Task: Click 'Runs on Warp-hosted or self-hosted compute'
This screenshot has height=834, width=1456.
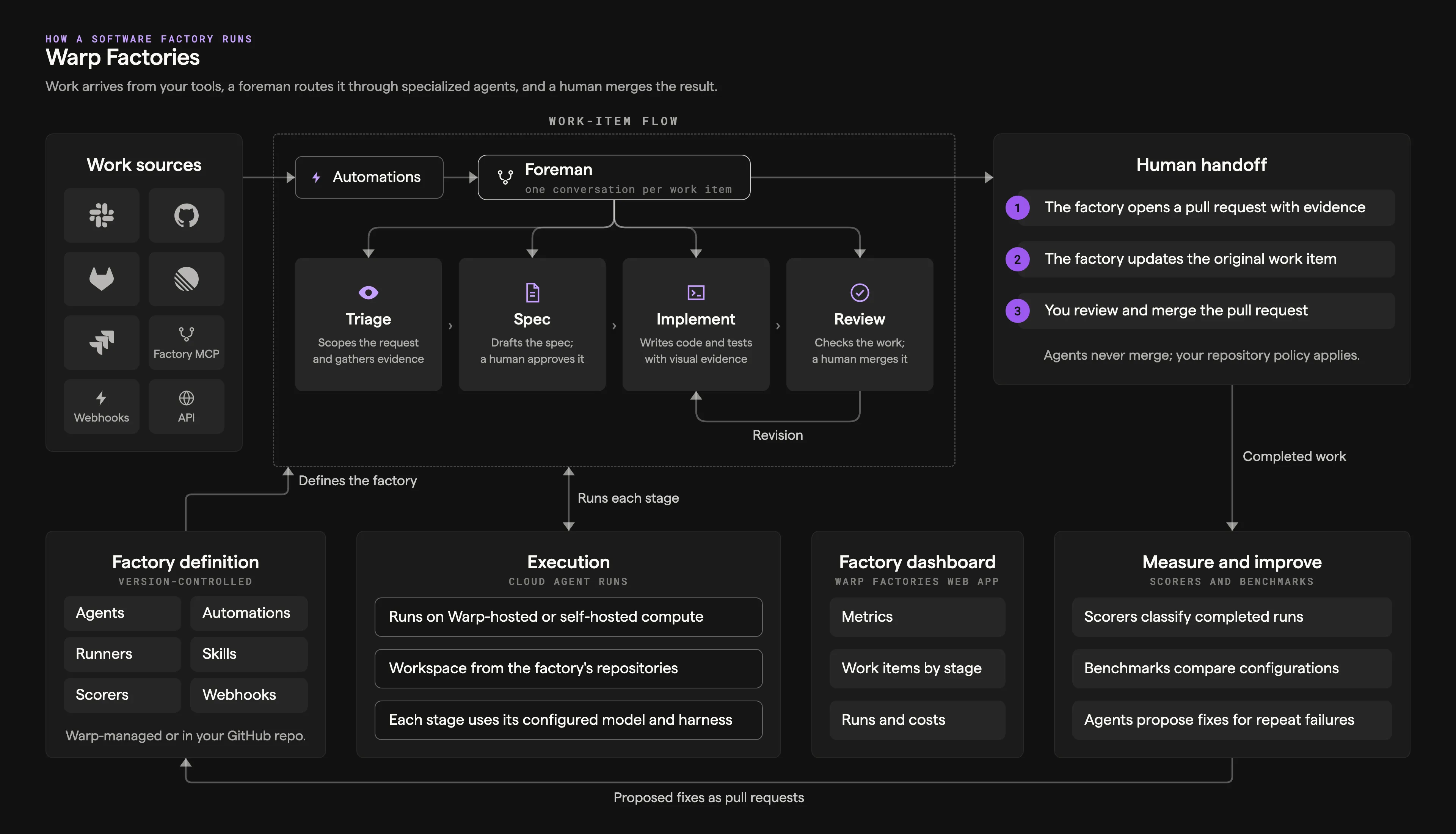Action: 568,617
